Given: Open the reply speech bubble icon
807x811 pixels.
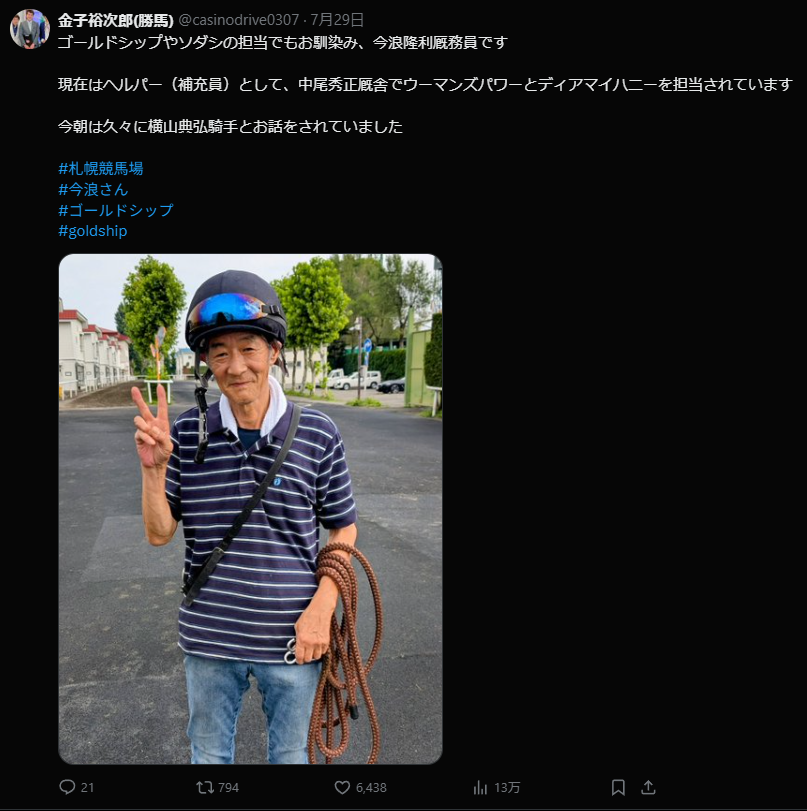Looking at the screenshot, I should (67, 787).
